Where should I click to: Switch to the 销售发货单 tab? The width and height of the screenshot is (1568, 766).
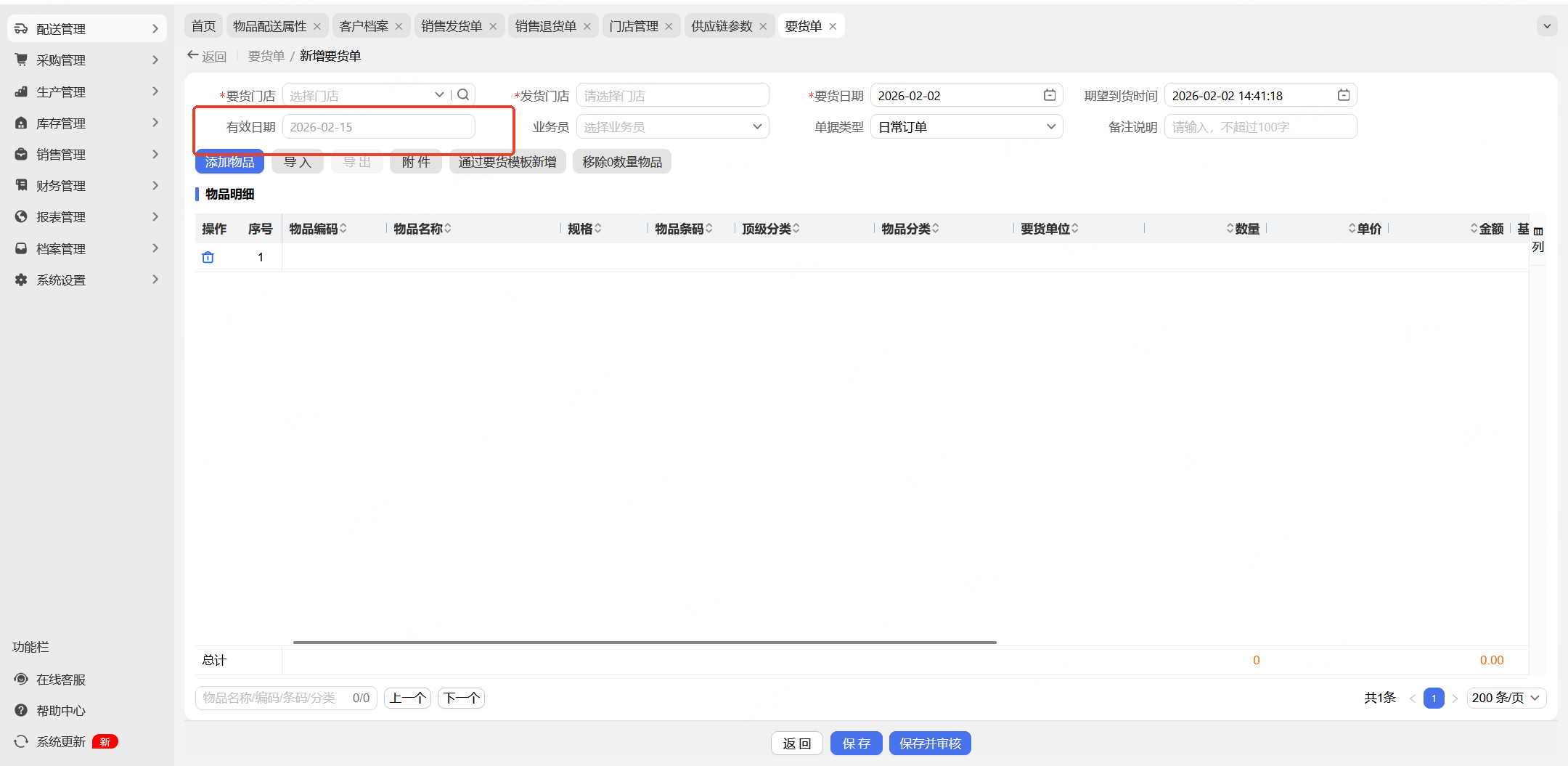coord(452,26)
